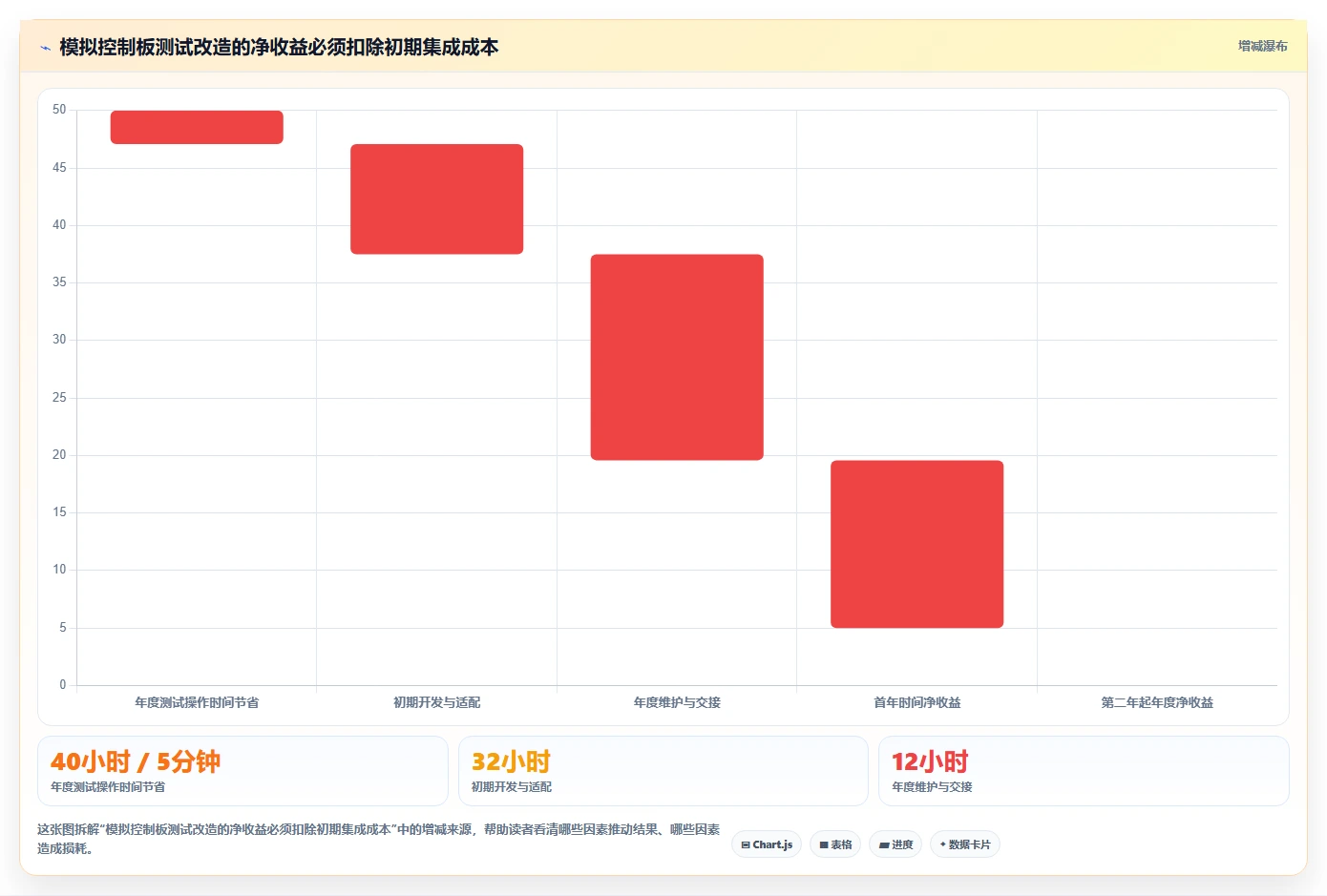This screenshot has height=896, width=1327.
Task: Click the y-axis value 0
Action: coord(63,685)
